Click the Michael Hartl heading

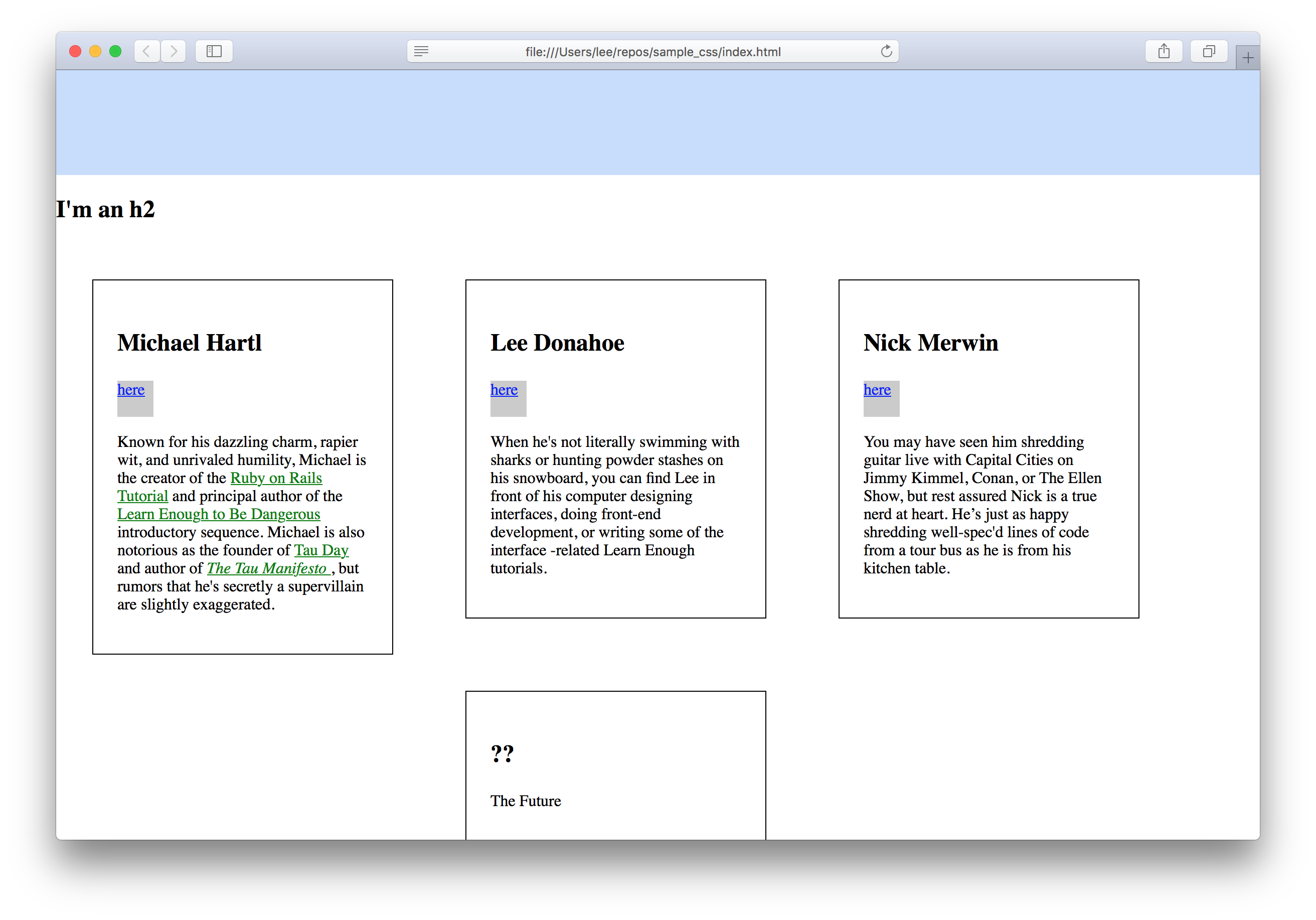[x=190, y=343]
